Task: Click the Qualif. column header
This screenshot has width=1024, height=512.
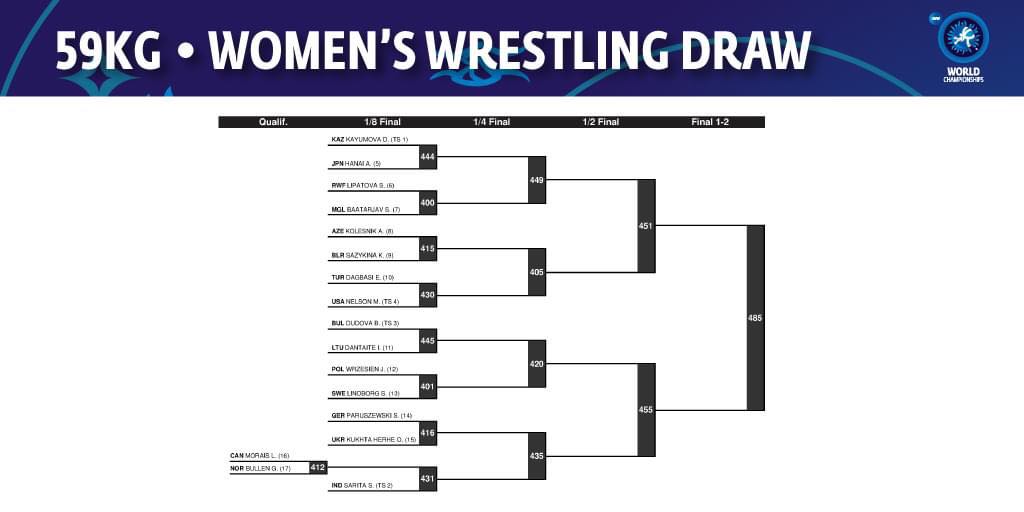Action: pos(273,122)
